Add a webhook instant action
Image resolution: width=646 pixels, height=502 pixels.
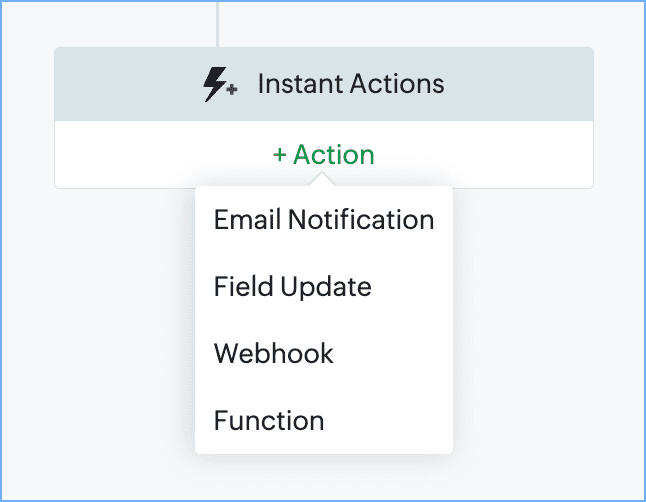(324, 353)
